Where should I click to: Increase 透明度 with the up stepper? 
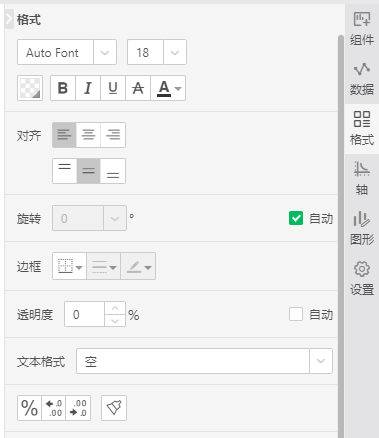[115, 308]
